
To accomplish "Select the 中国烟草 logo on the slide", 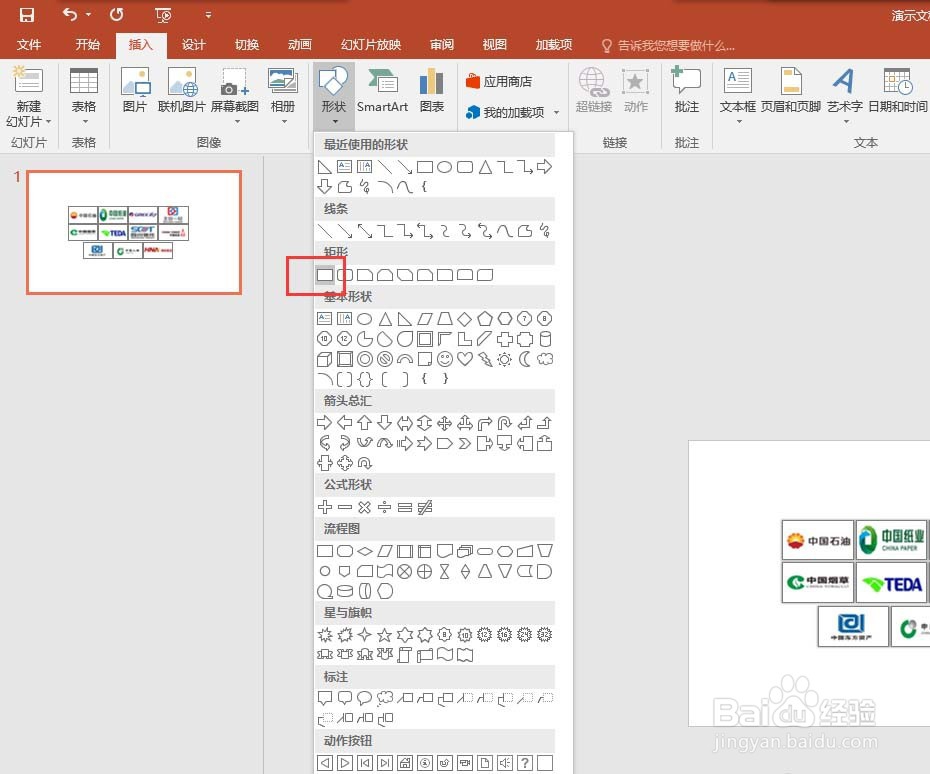I will tap(818, 583).
